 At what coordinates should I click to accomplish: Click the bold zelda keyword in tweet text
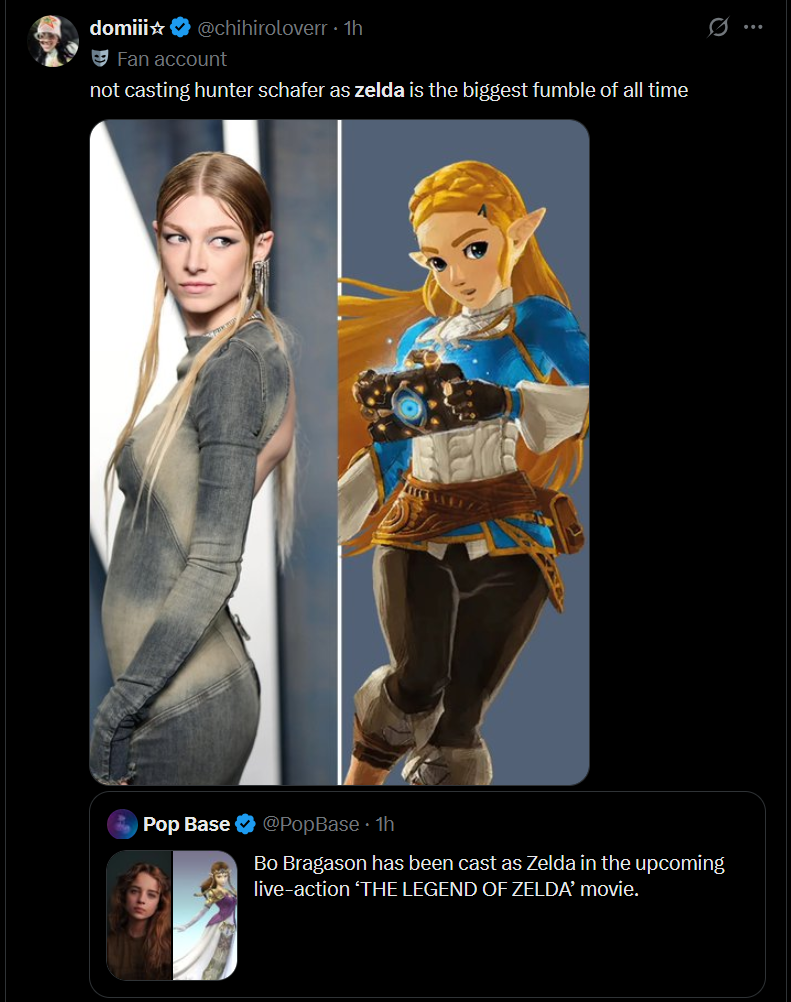(x=380, y=89)
